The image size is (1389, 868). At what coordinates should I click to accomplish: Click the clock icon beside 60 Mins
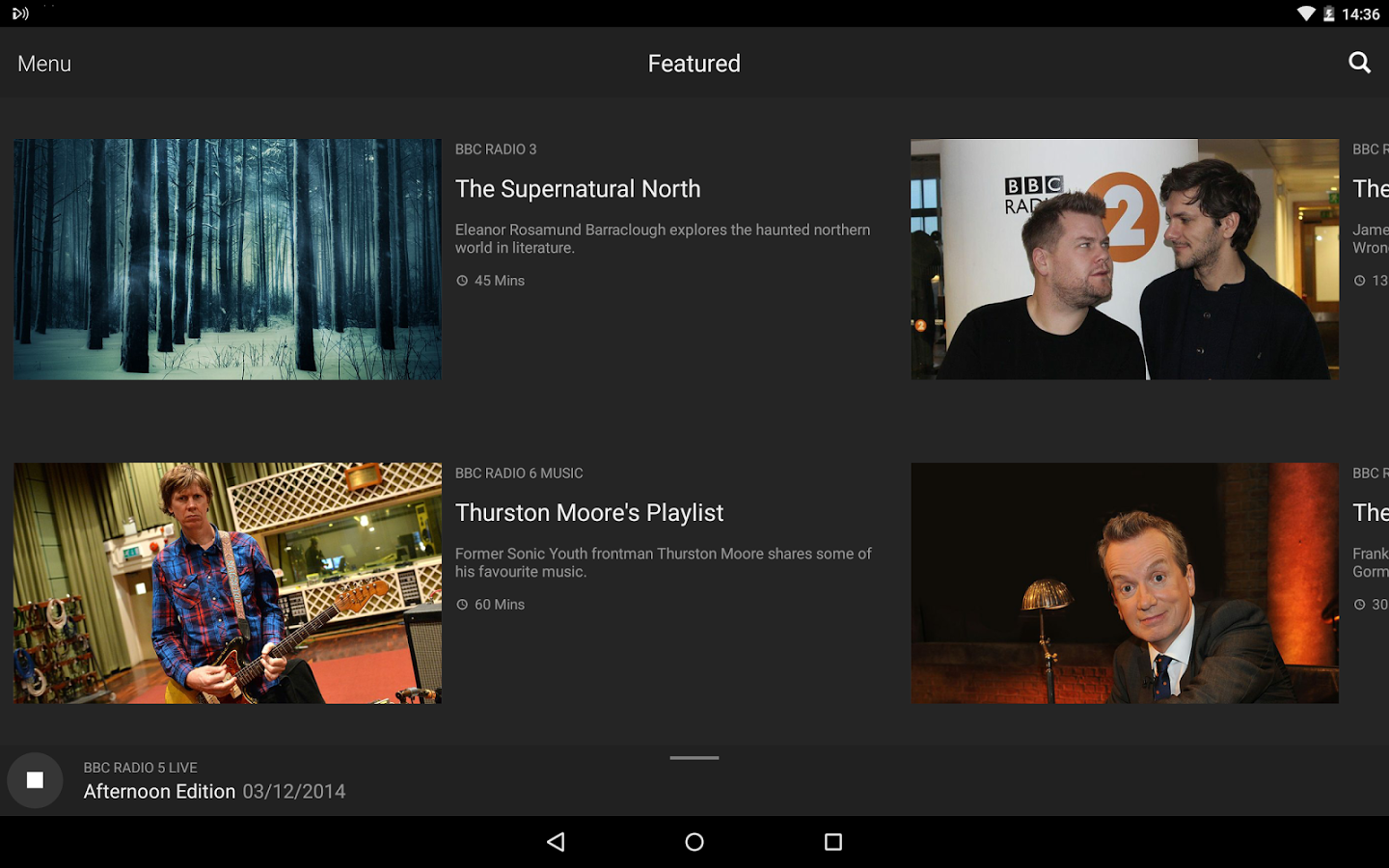click(463, 604)
